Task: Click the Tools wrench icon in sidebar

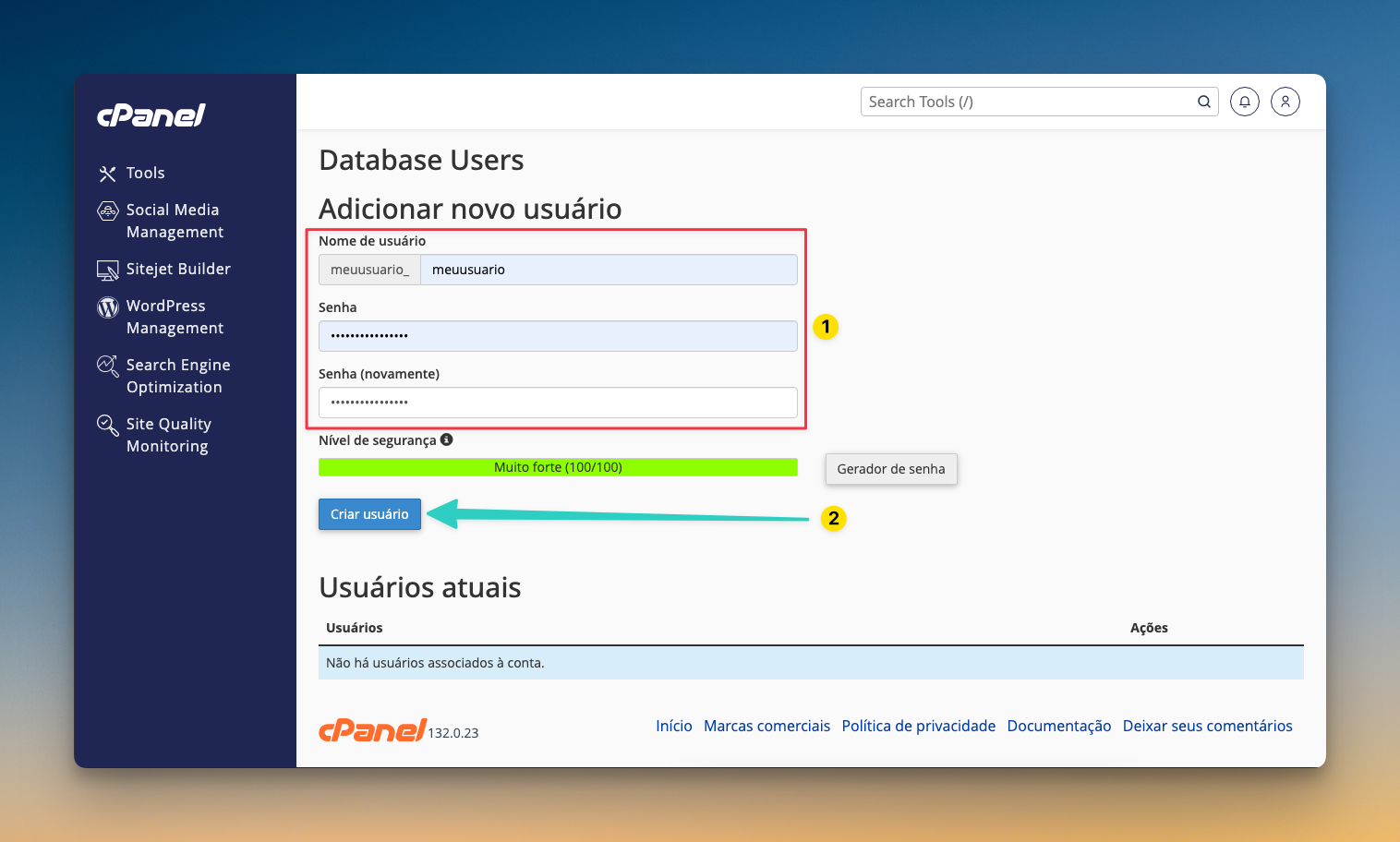Action: tap(108, 174)
